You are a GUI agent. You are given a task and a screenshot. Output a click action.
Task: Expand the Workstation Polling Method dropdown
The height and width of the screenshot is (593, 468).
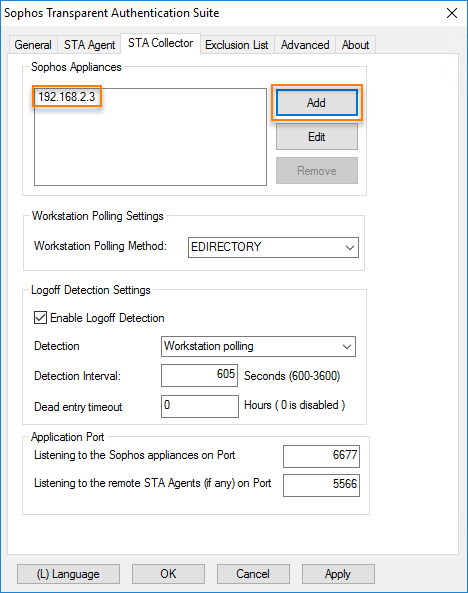point(273,247)
